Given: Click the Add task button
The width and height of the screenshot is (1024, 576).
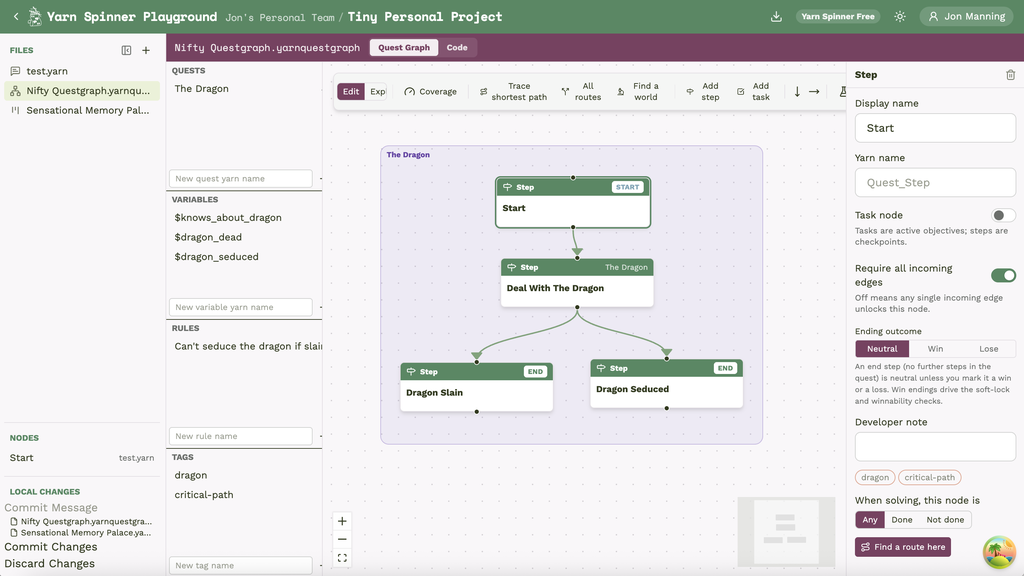Looking at the screenshot, I should click(x=754, y=91).
